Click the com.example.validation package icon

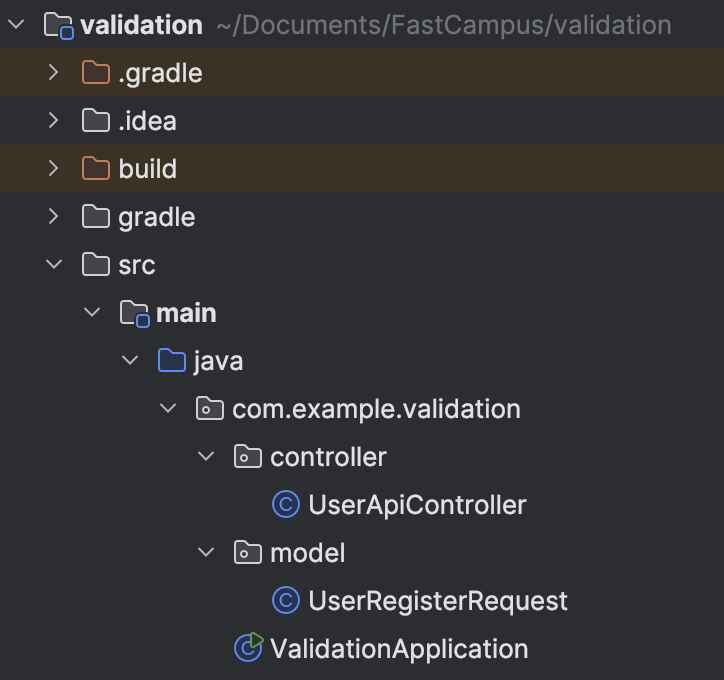coord(210,409)
